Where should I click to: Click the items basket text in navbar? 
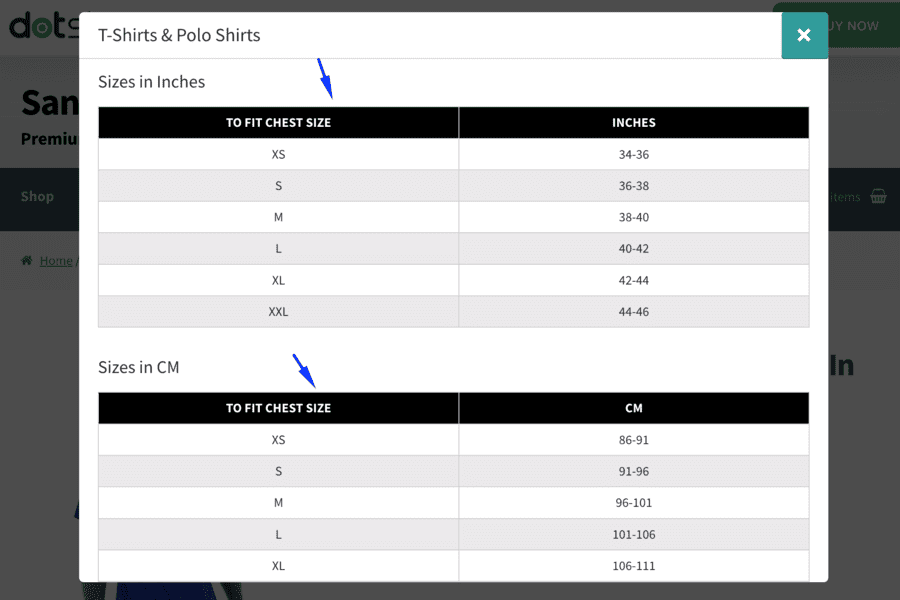[845, 197]
